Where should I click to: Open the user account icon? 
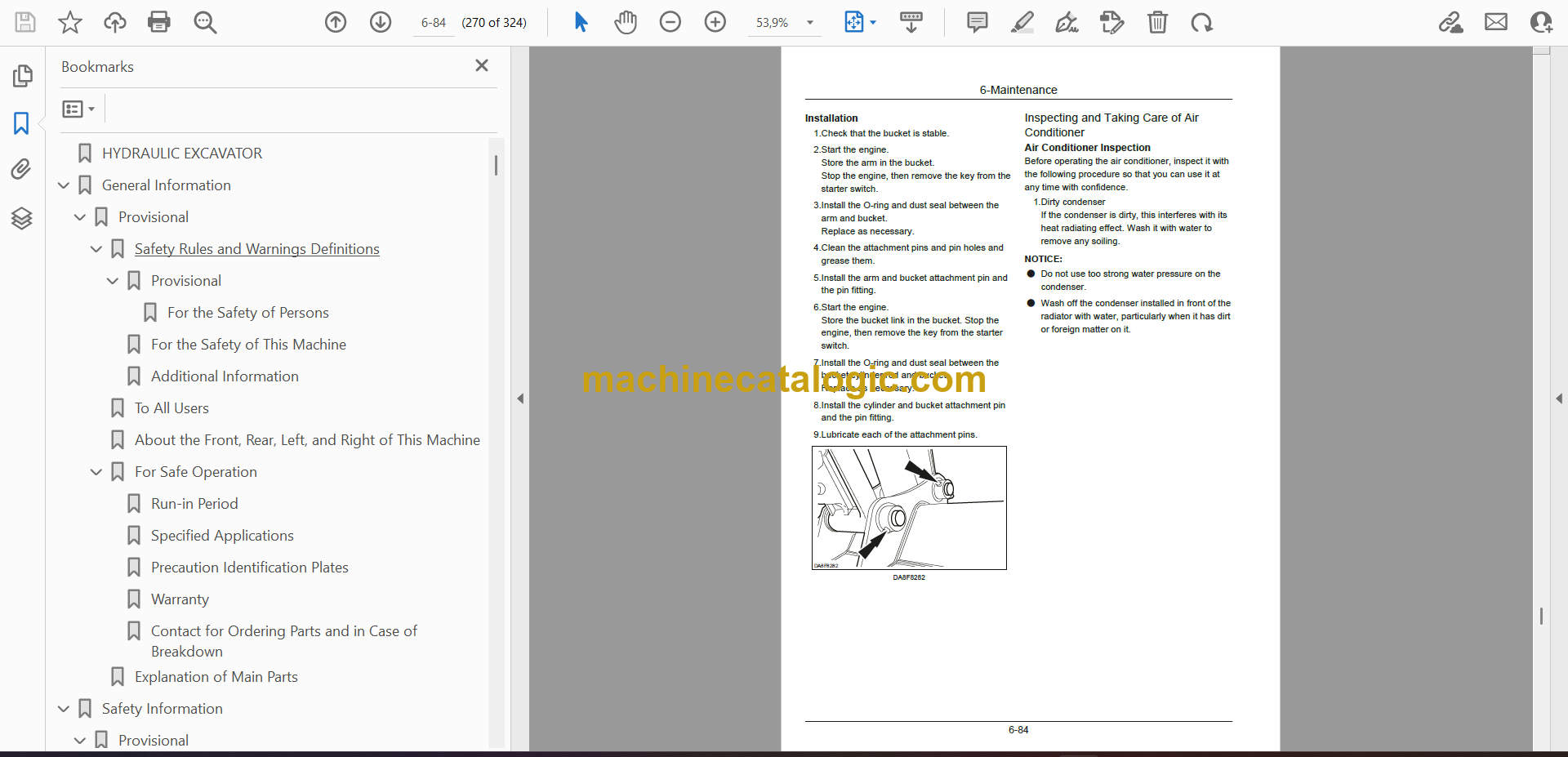(1541, 22)
